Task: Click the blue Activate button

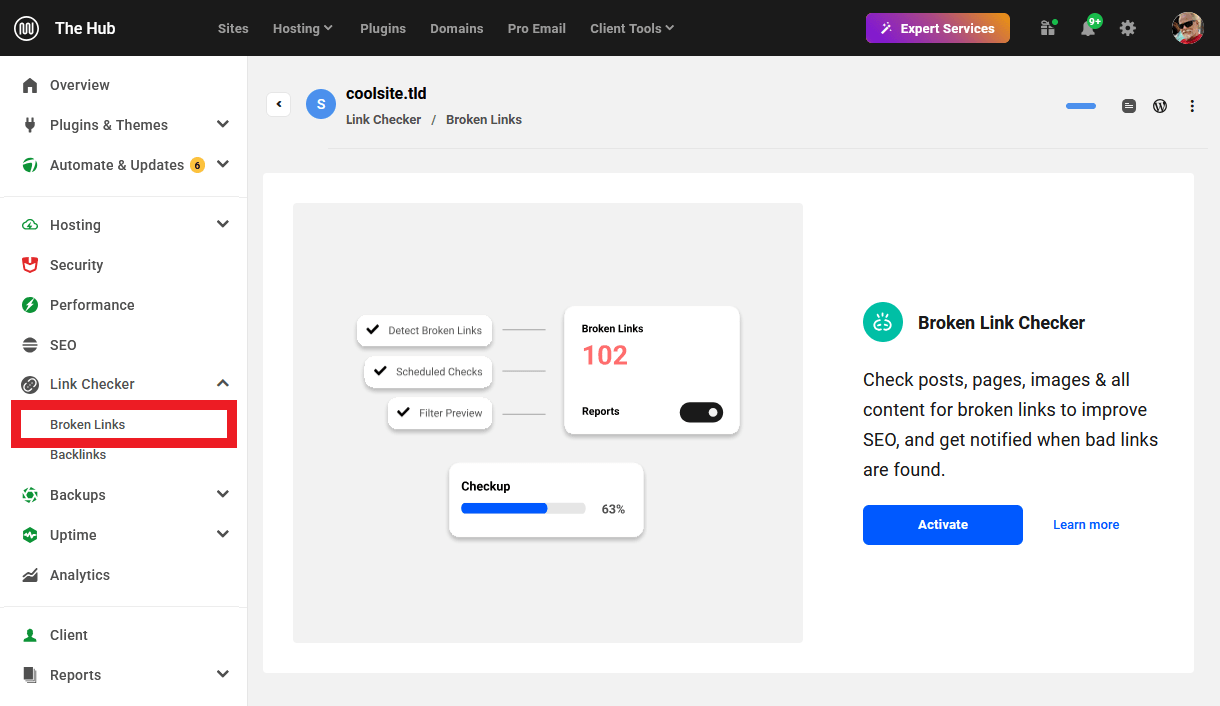Action: [943, 525]
